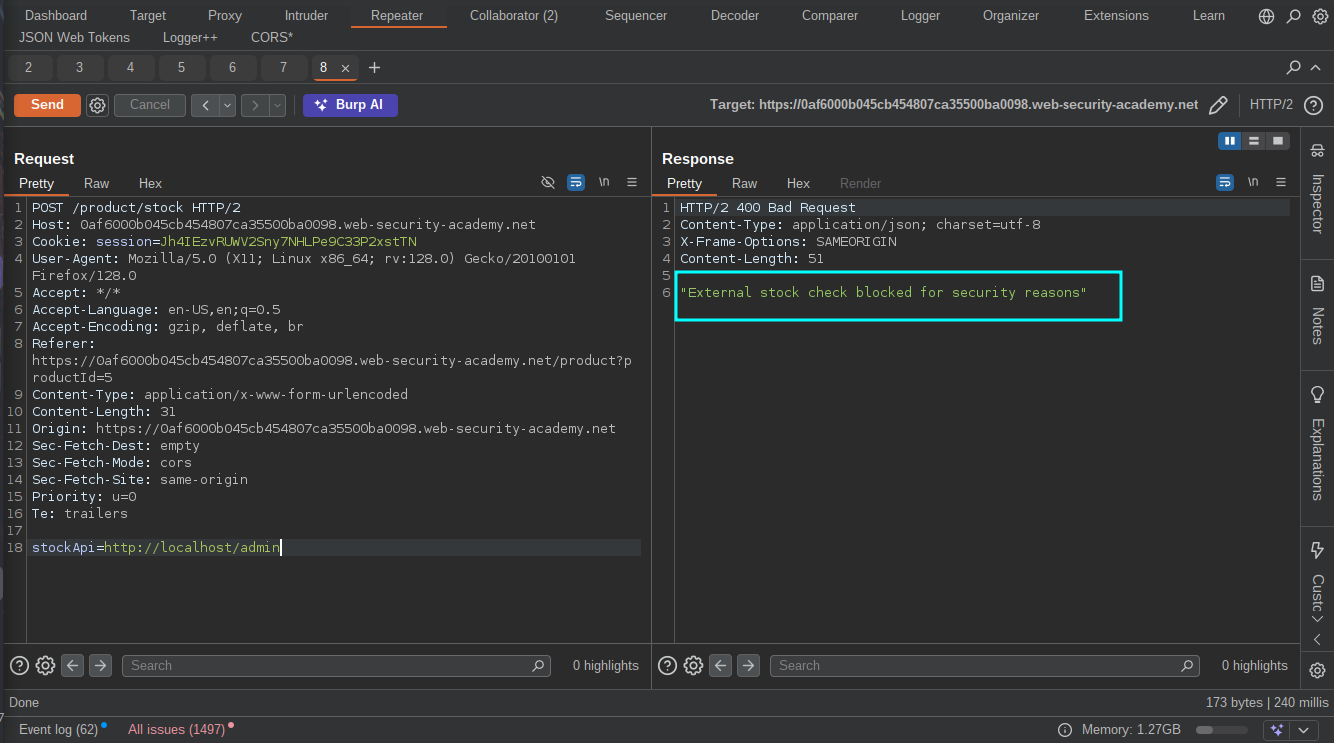Click the Send request button
1334x743 pixels.
click(x=47, y=105)
